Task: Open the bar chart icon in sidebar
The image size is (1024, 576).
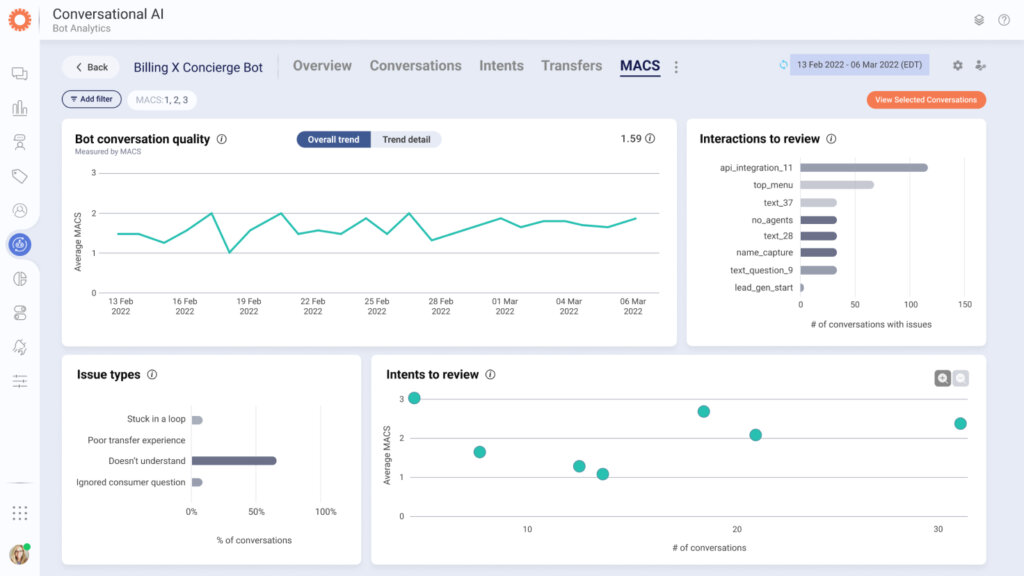Action: [x=19, y=108]
